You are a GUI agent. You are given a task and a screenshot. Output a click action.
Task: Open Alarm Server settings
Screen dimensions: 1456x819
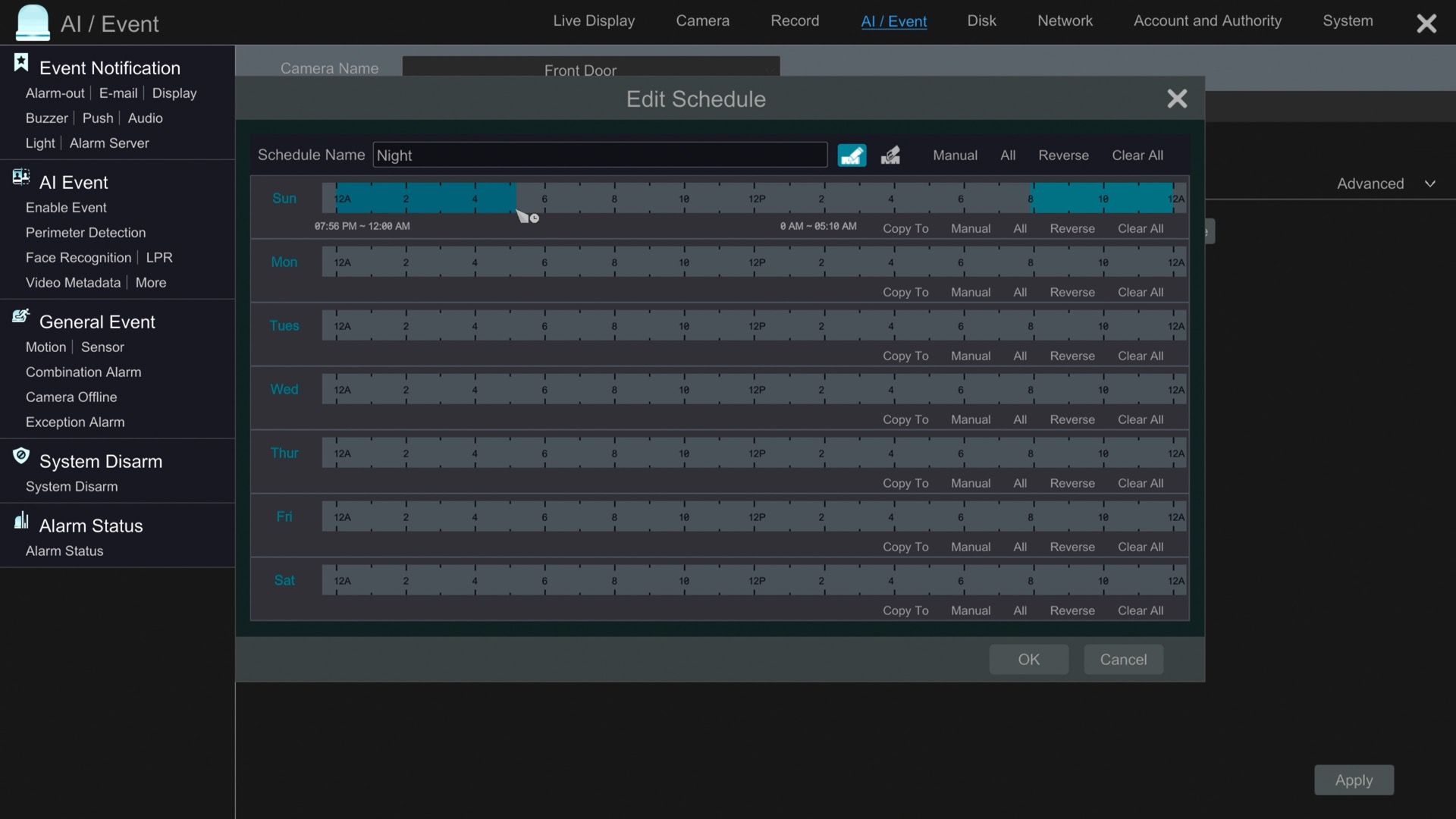(x=109, y=143)
